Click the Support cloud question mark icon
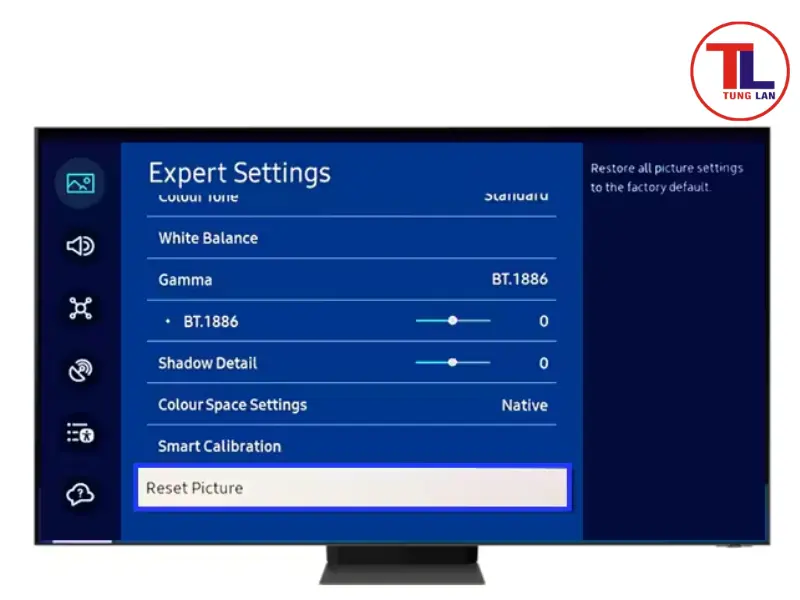This screenshot has height=600, width=800. click(x=80, y=495)
